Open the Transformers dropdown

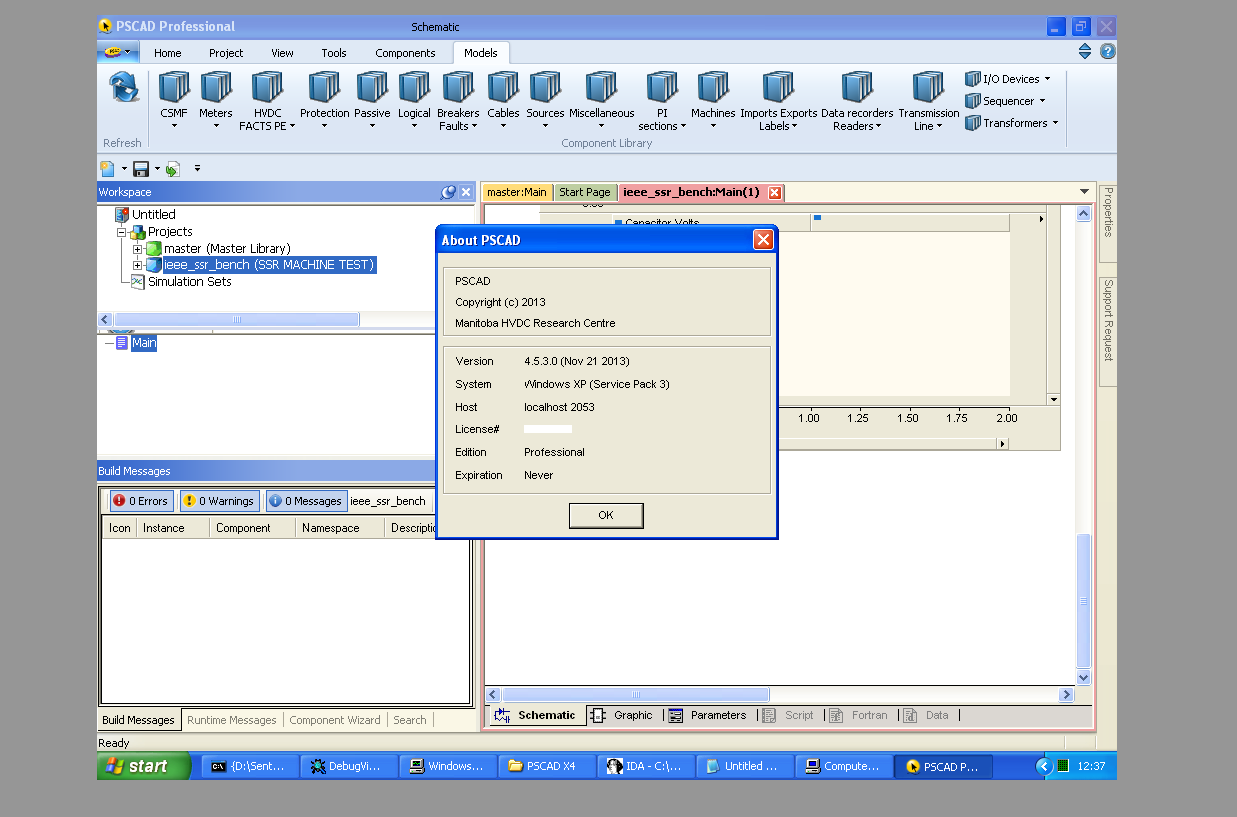1012,123
